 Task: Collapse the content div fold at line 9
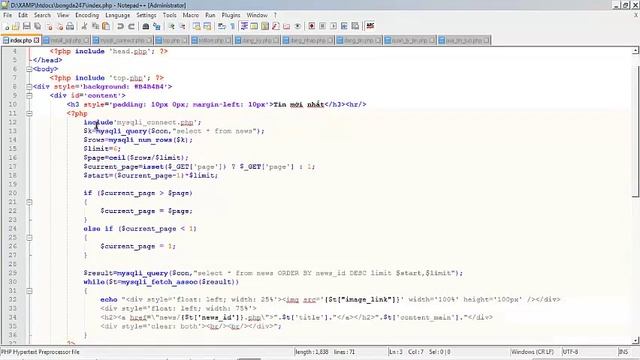point(29,96)
